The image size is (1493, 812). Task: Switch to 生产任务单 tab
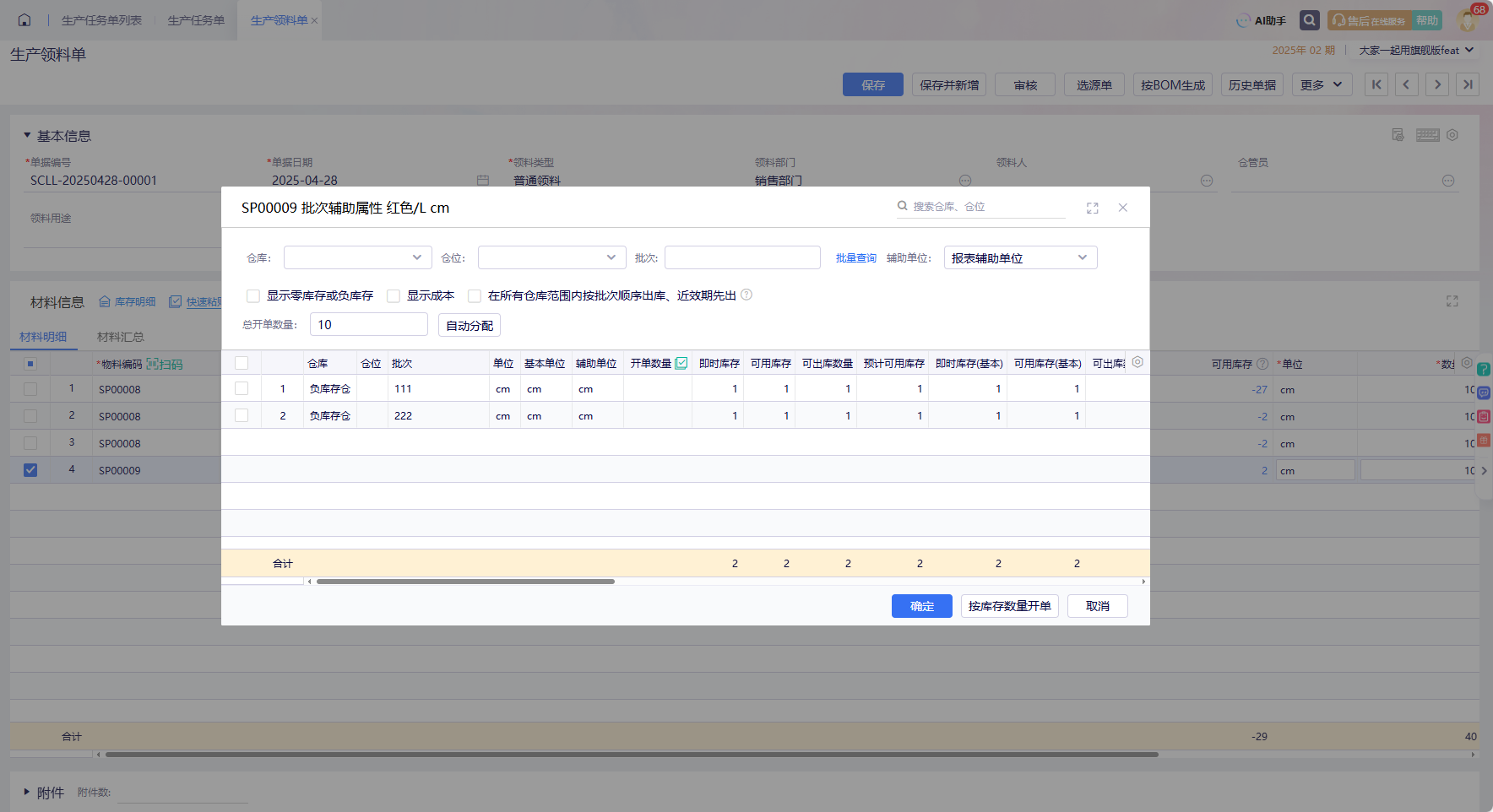point(196,20)
